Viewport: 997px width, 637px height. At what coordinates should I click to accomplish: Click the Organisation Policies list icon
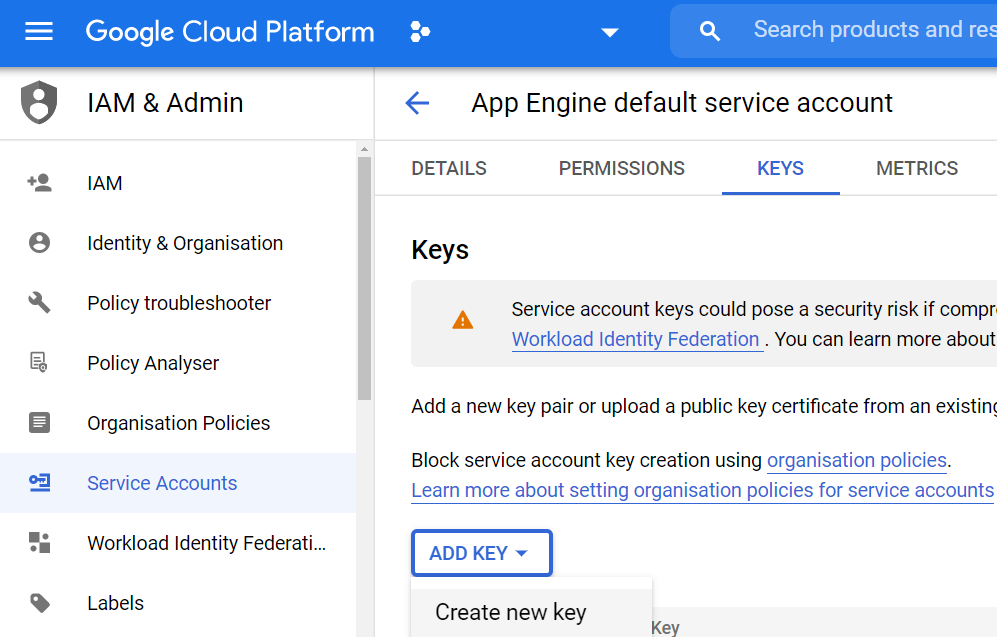(x=39, y=423)
